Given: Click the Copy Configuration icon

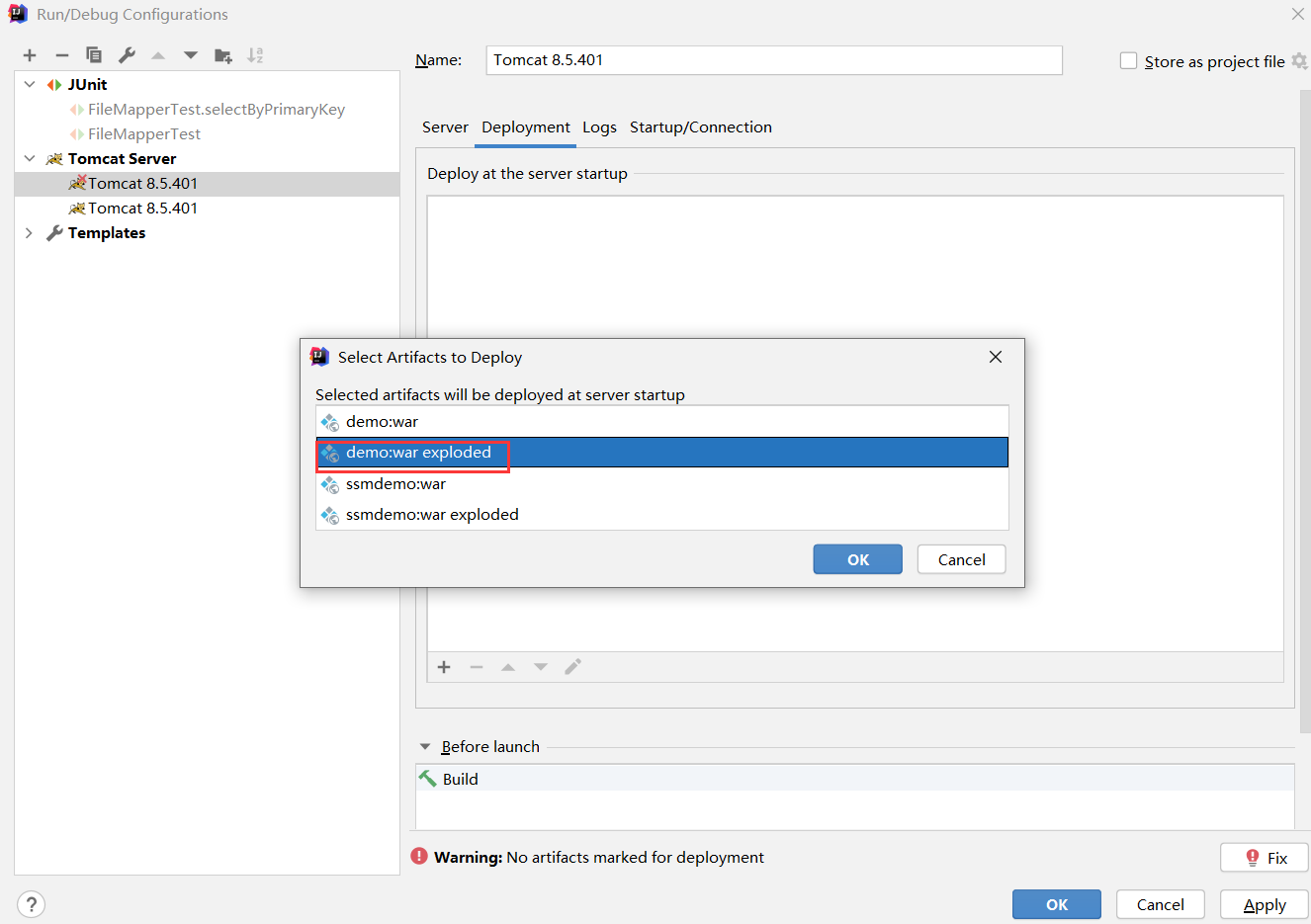Looking at the screenshot, I should tap(94, 55).
